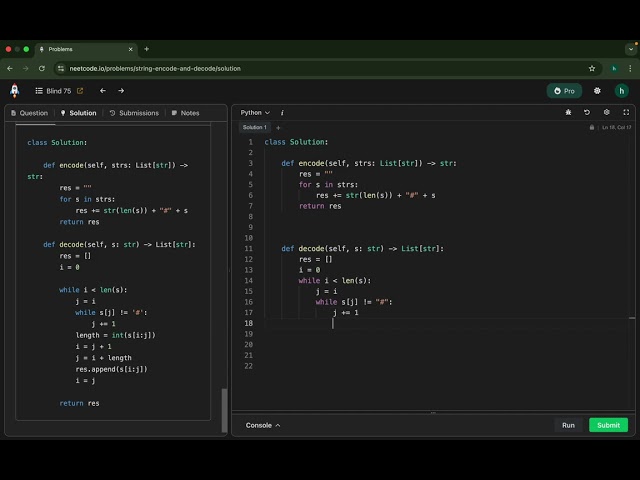Open site settings gear in header
The image size is (640, 480).
pyautogui.click(x=598, y=91)
